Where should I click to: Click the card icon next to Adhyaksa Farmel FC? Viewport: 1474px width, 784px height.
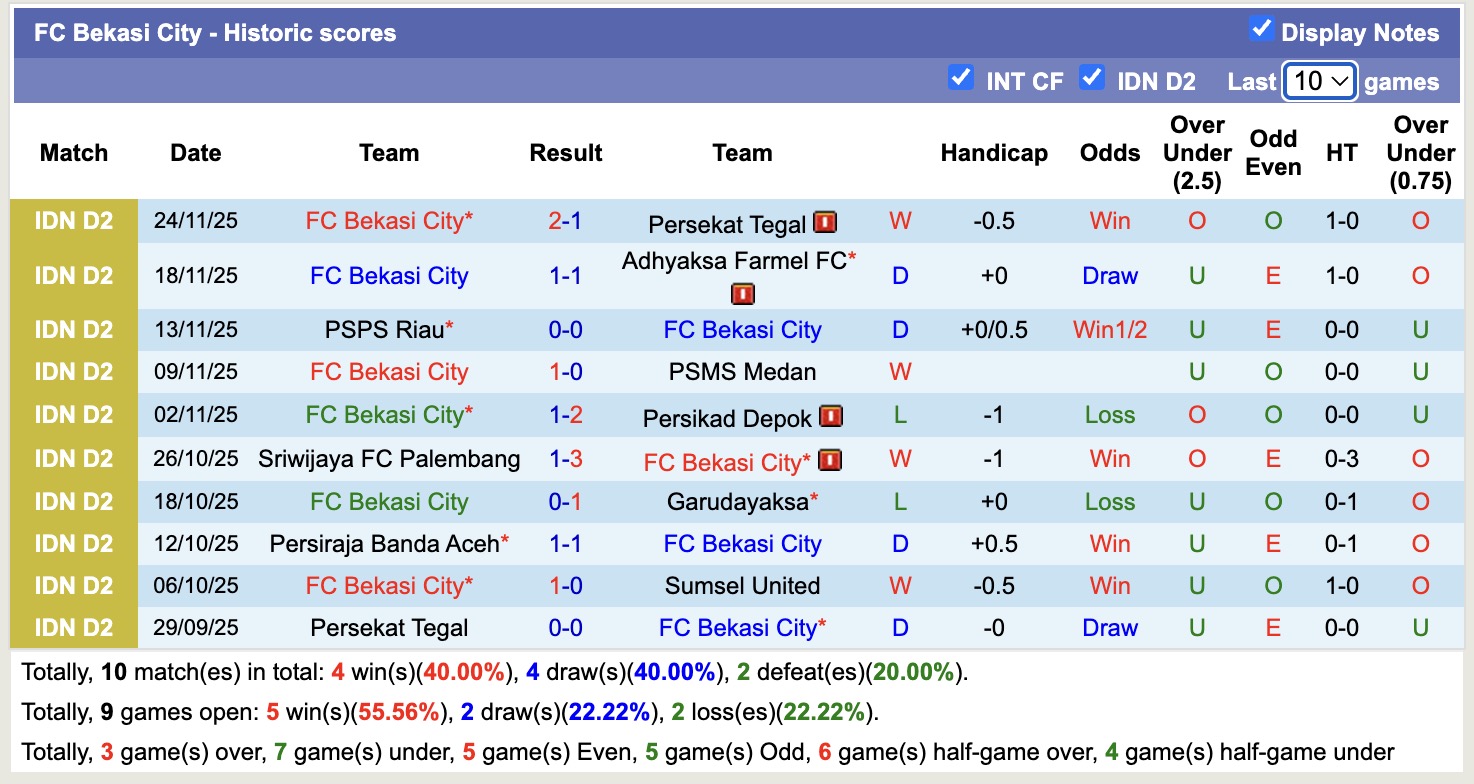742,295
